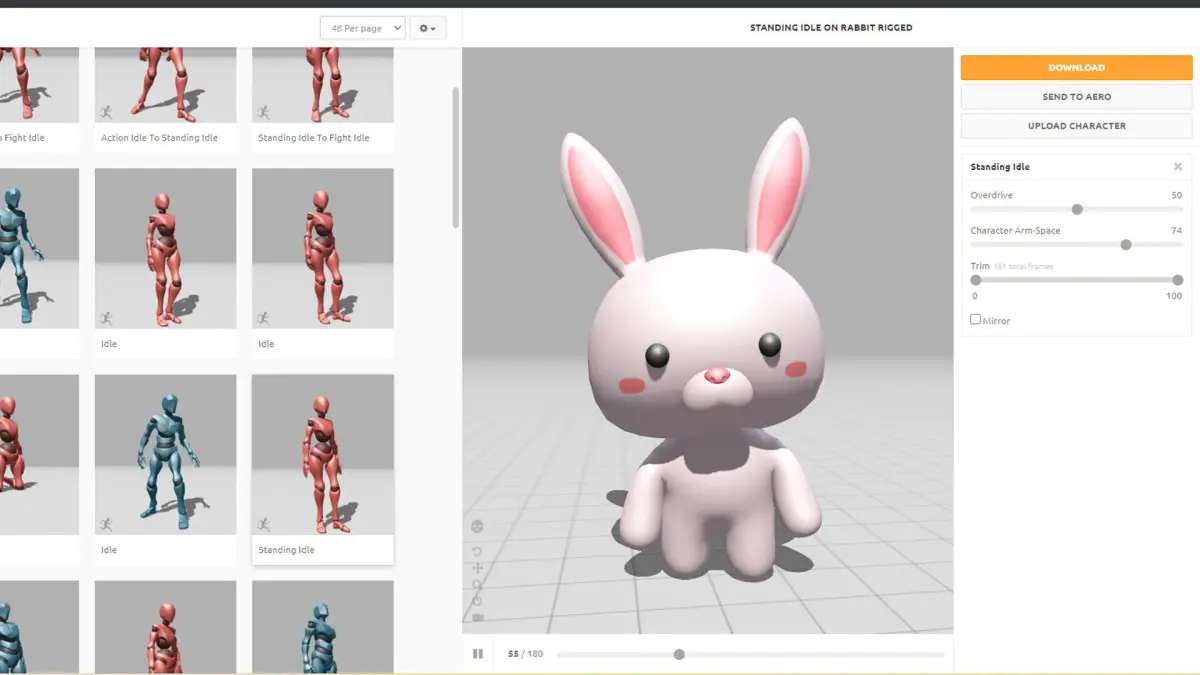Click the rotate camera icon in viewer
1200x675 pixels.
[x=477, y=552]
